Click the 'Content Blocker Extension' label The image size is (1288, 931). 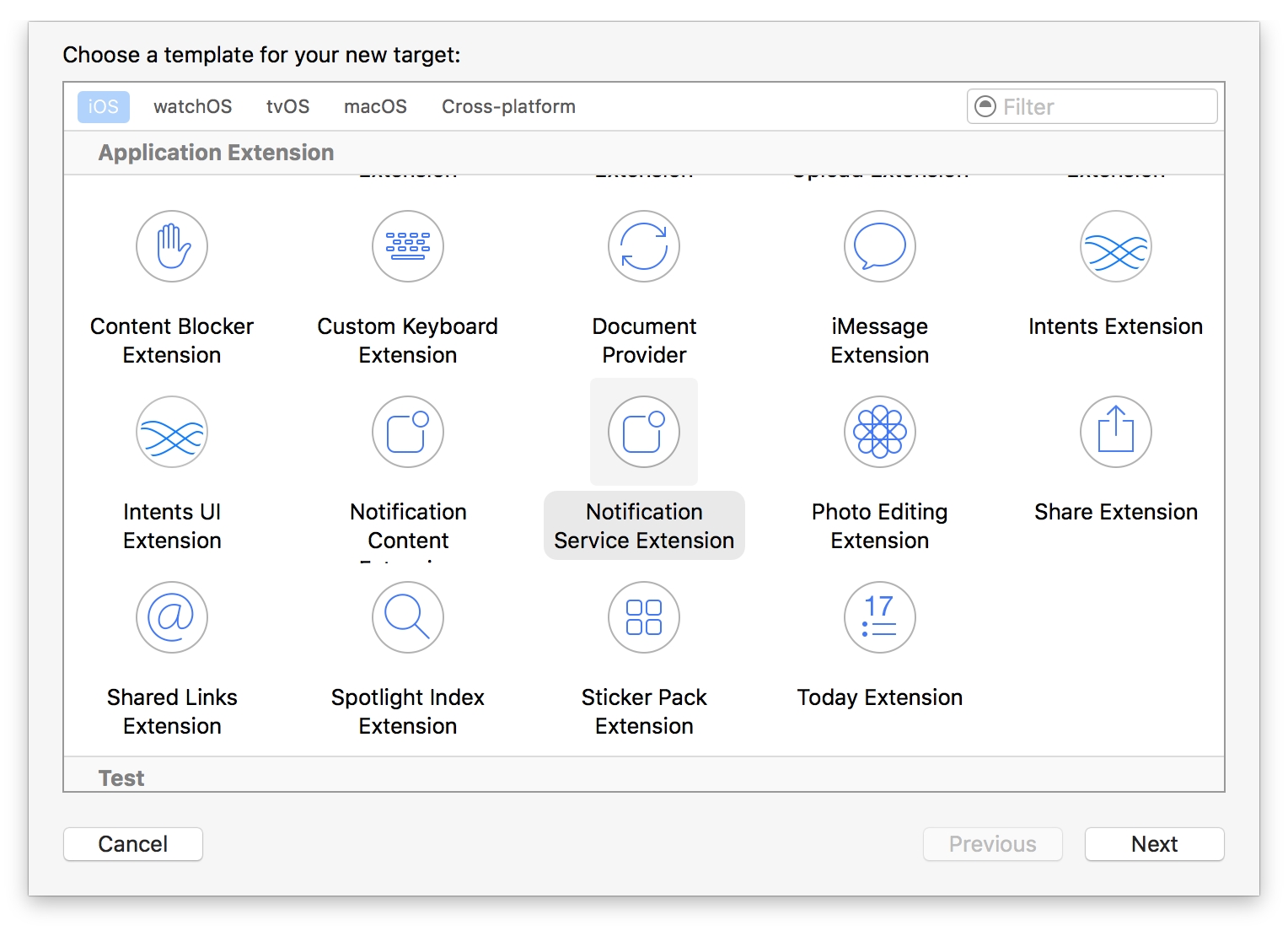[172, 341]
